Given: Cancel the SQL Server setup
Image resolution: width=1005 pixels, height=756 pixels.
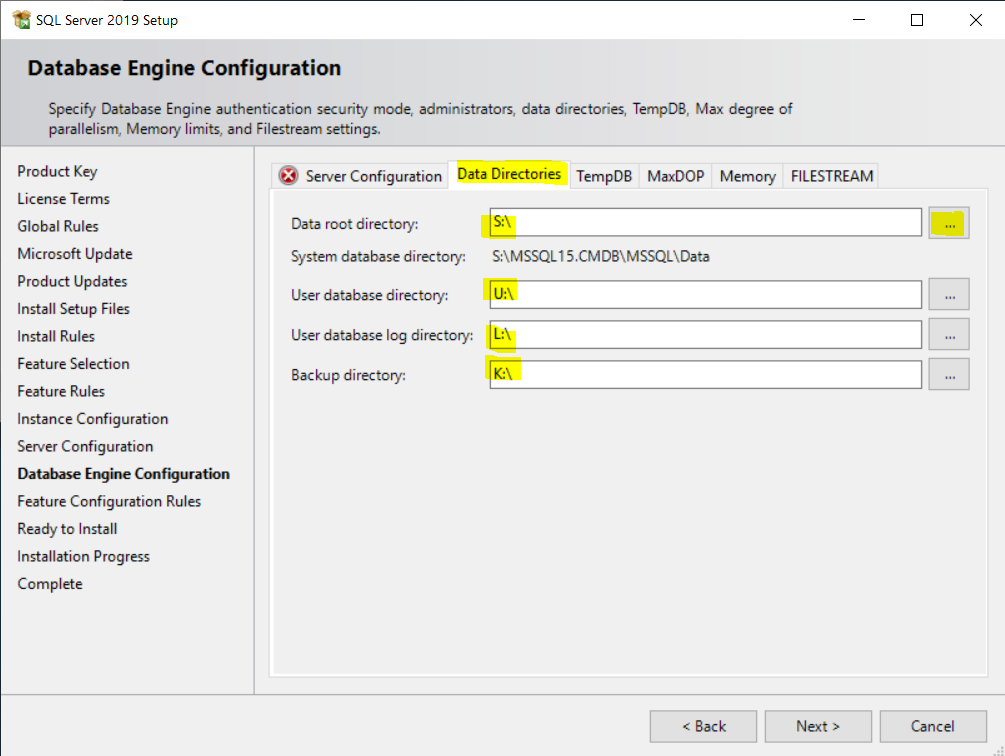Looking at the screenshot, I should coord(933,726).
